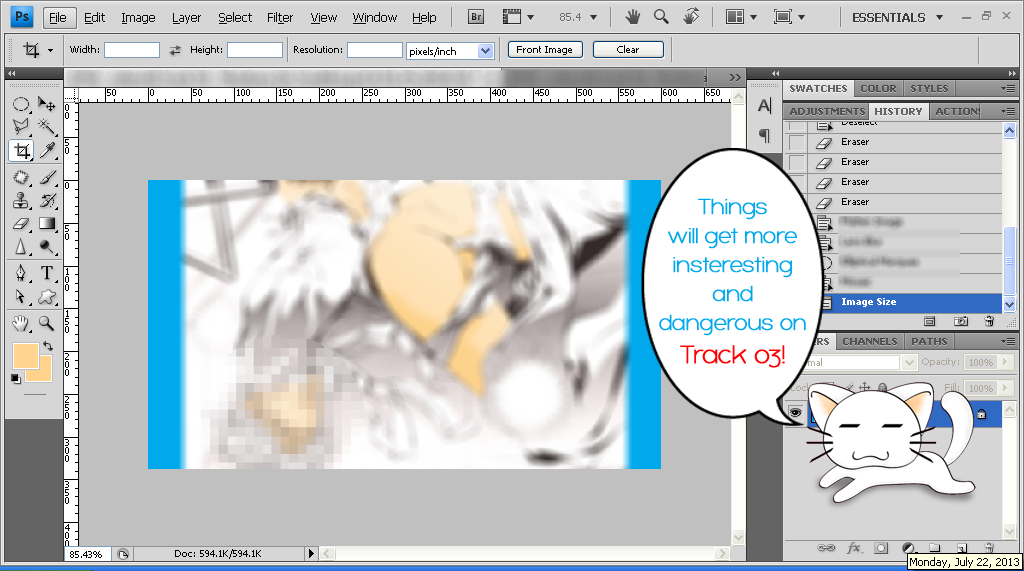Viewport: 1024px width, 571px height.
Task: Click the Clear button
Action: pyautogui.click(x=628, y=50)
